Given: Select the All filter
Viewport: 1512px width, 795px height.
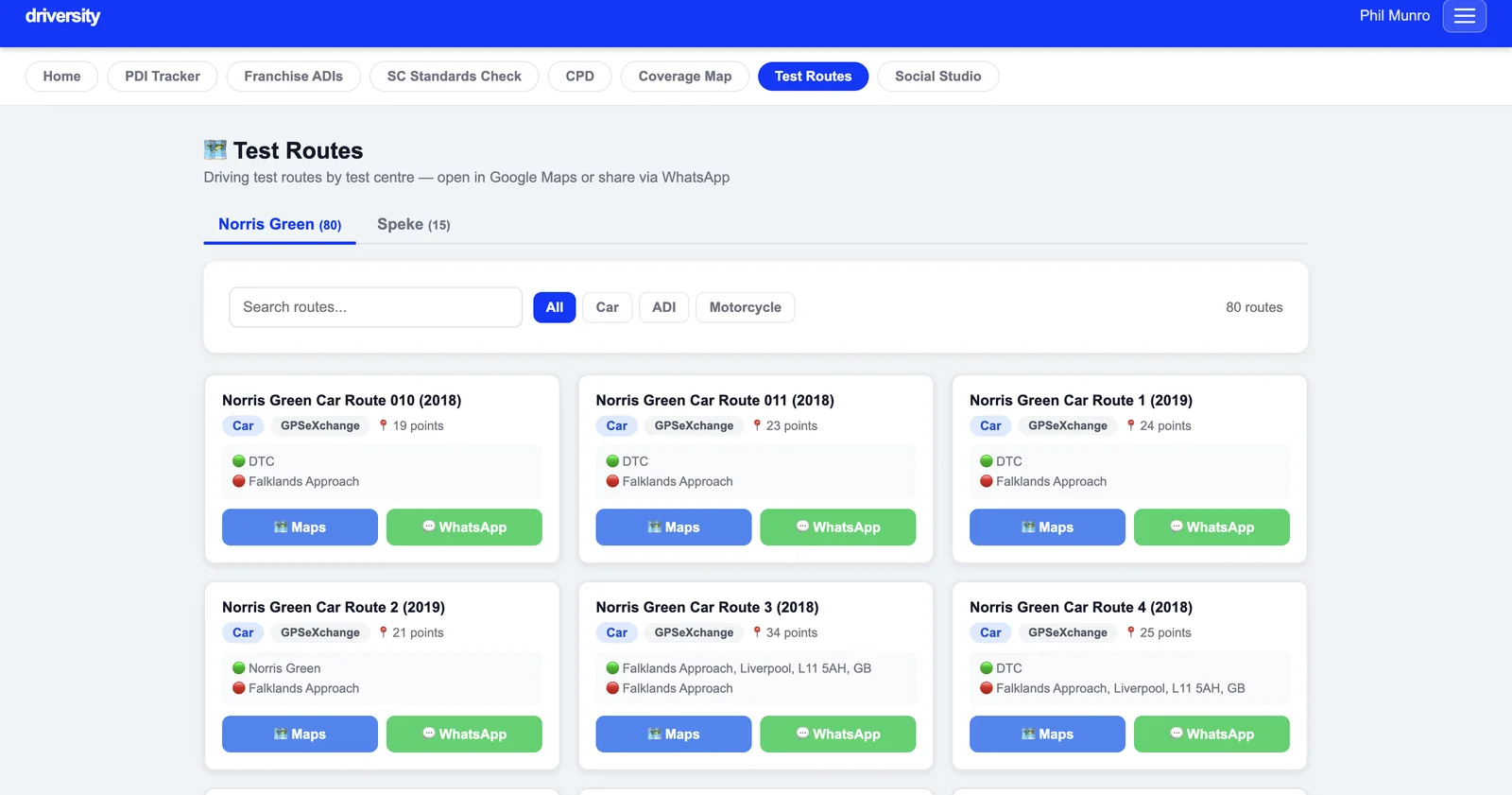Looking at the screenshot, I should 555,307.
